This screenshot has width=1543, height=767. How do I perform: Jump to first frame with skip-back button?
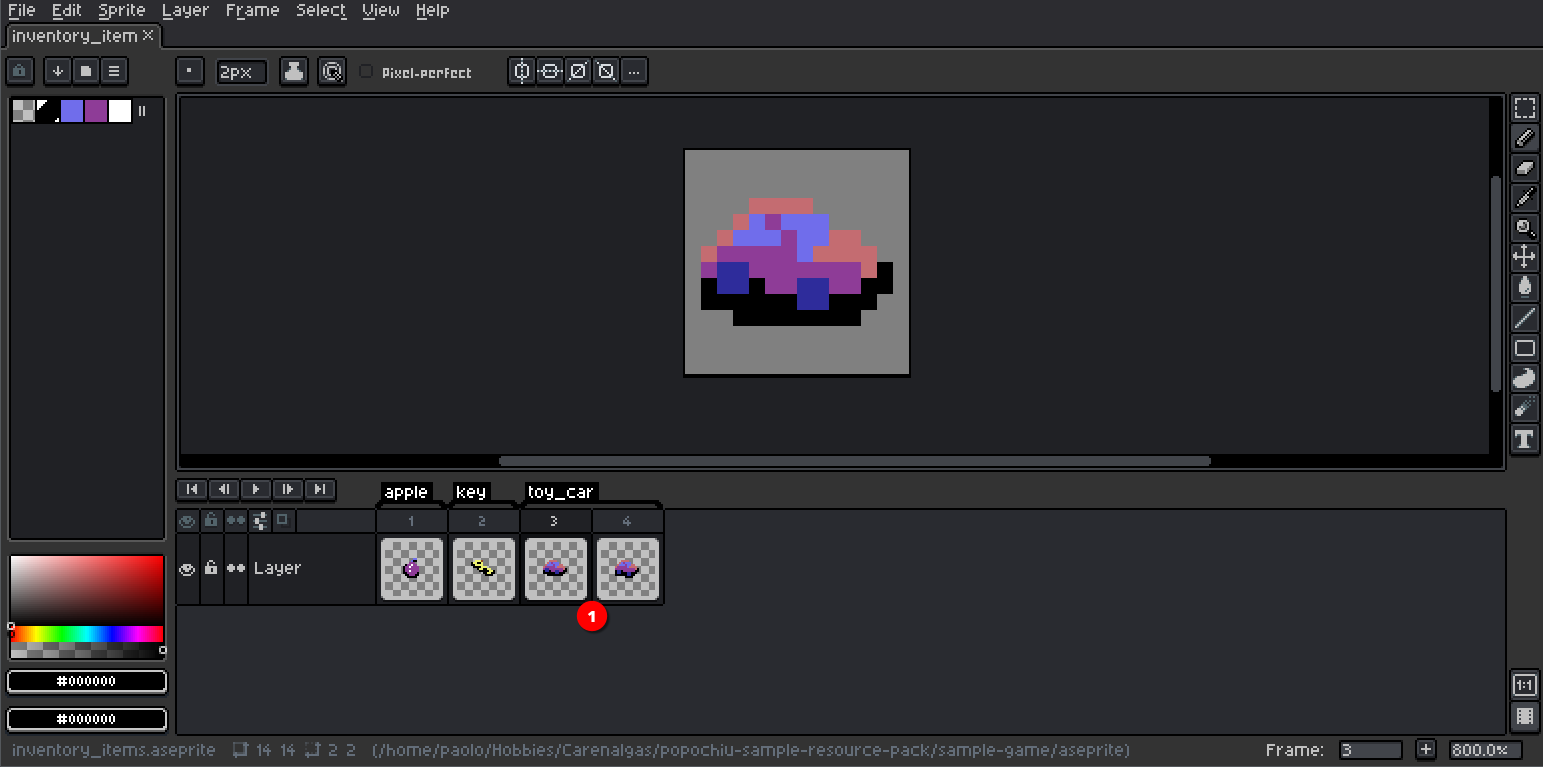click(x=191, y=489)
